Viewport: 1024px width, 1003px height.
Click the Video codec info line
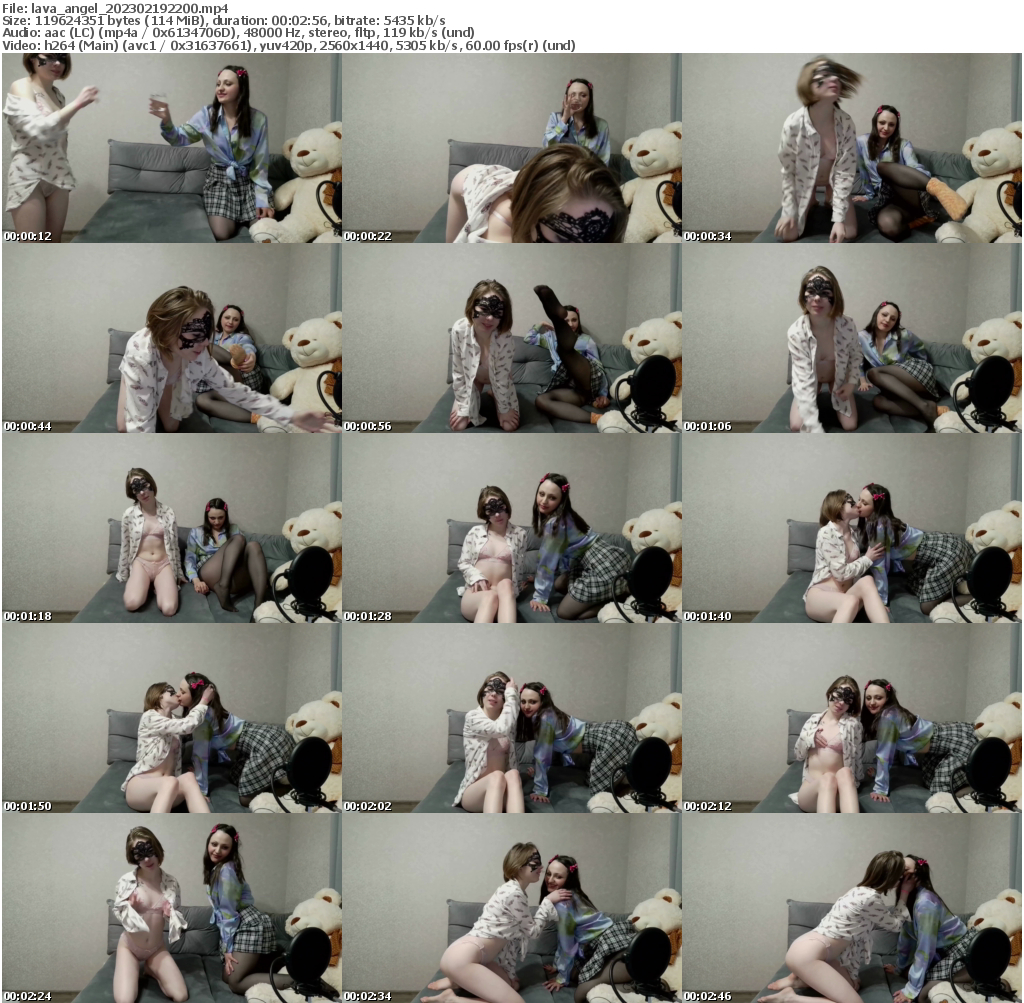[288, 46]
